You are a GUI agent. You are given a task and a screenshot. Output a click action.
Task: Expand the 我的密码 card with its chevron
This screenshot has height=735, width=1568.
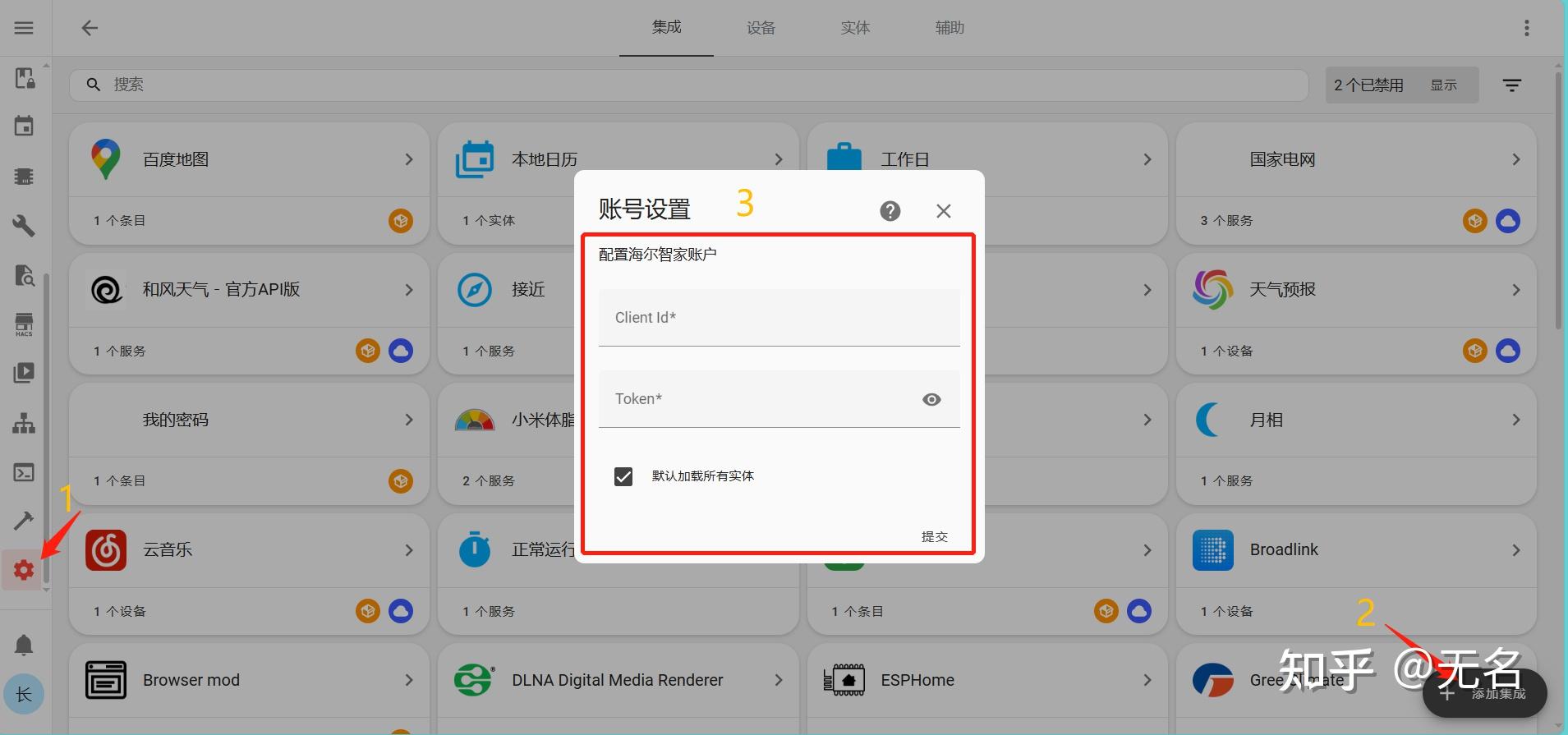point(409,420)
